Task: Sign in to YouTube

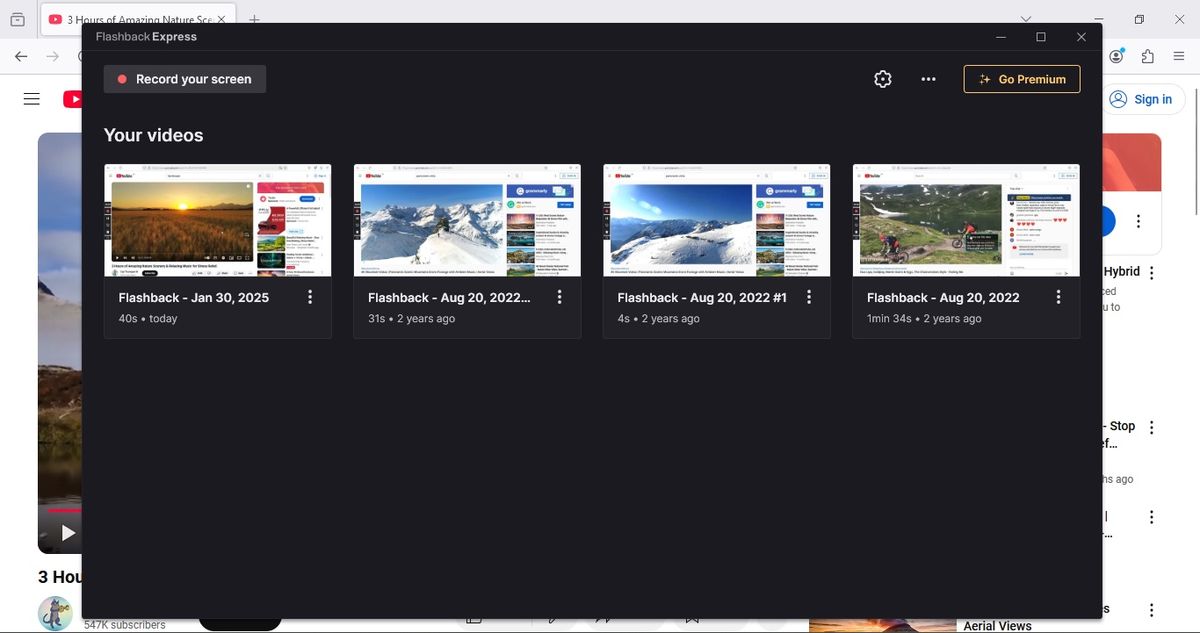Action: pos(1143,98)
